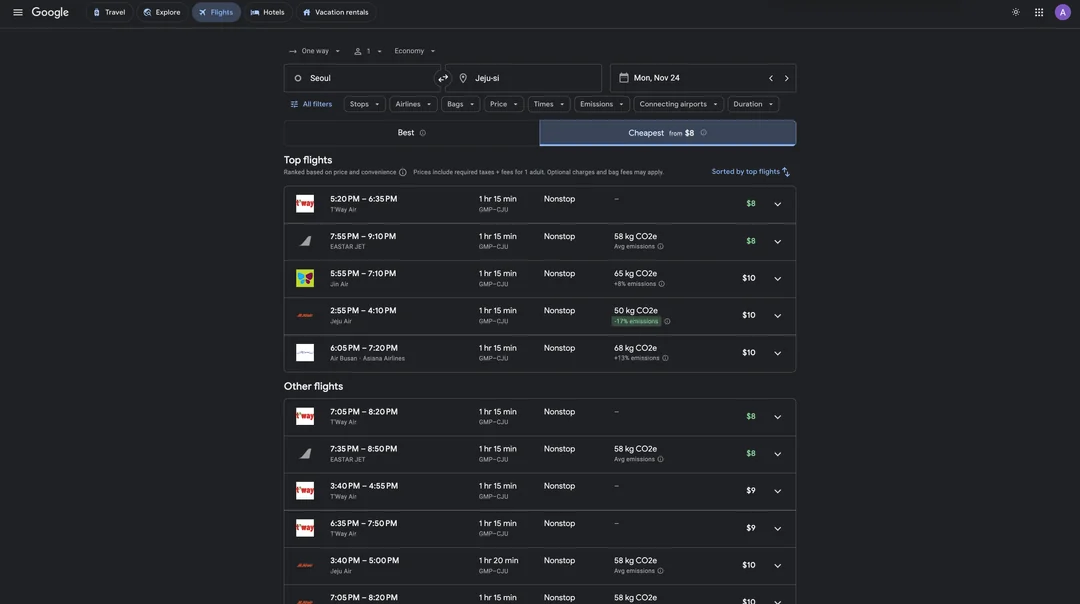Viewport: 1080px width, 604px height.
Task: Open the Hotels navigation tab
Action: (x=268, y=13)
